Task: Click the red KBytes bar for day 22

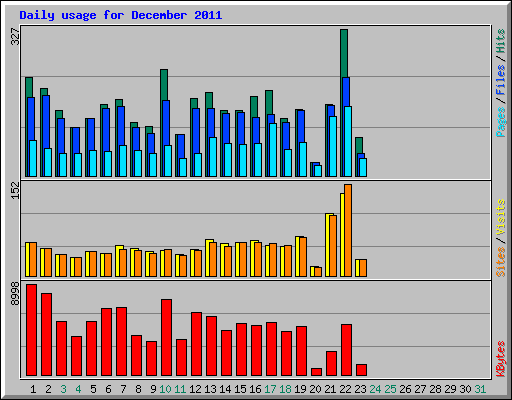Action: tap(347, 350)
